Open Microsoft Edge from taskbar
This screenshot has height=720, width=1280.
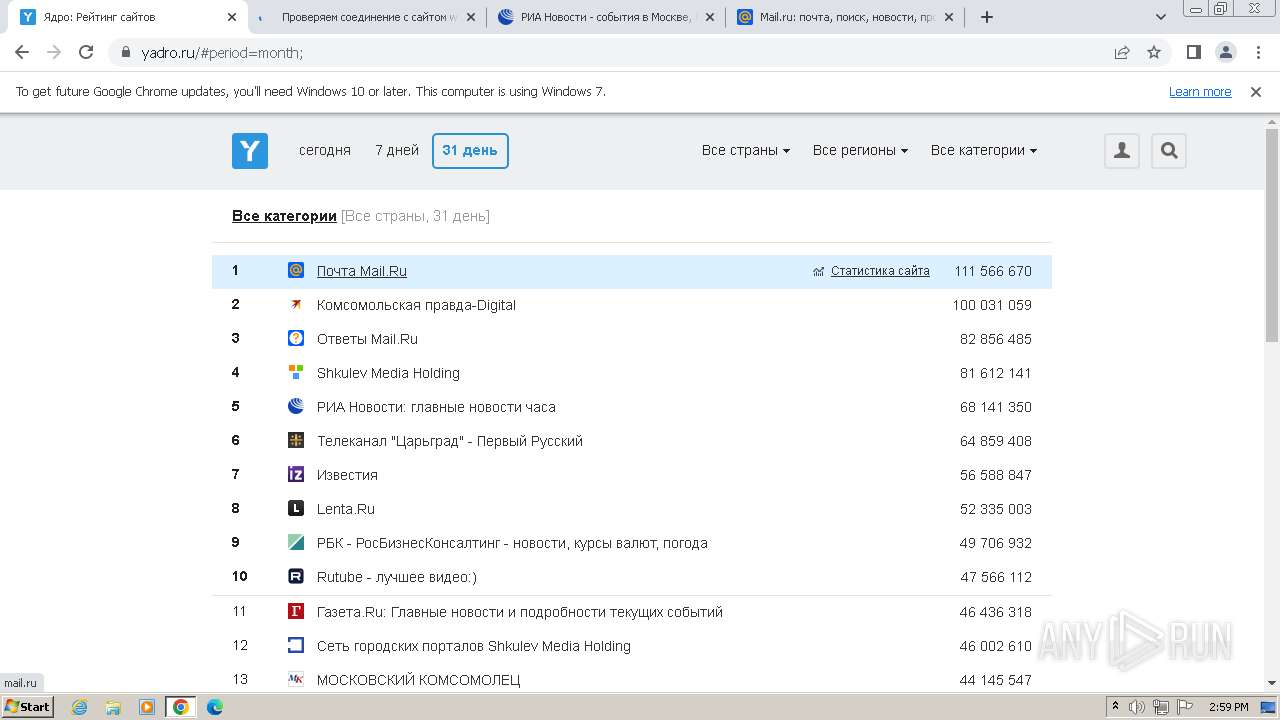click(214, 707)
